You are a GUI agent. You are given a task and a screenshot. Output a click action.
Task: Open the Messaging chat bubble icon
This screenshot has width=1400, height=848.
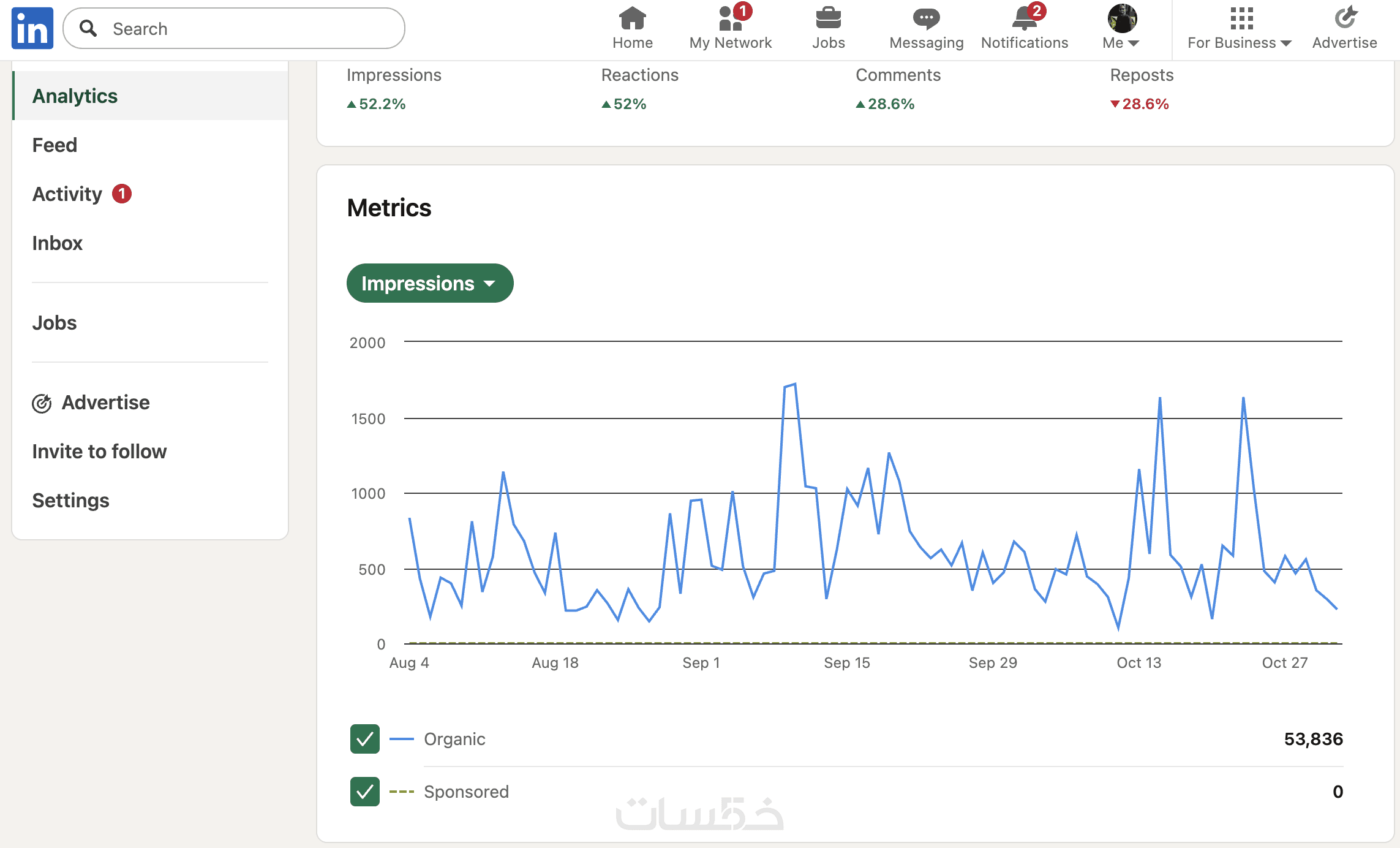tap(926, 20)
